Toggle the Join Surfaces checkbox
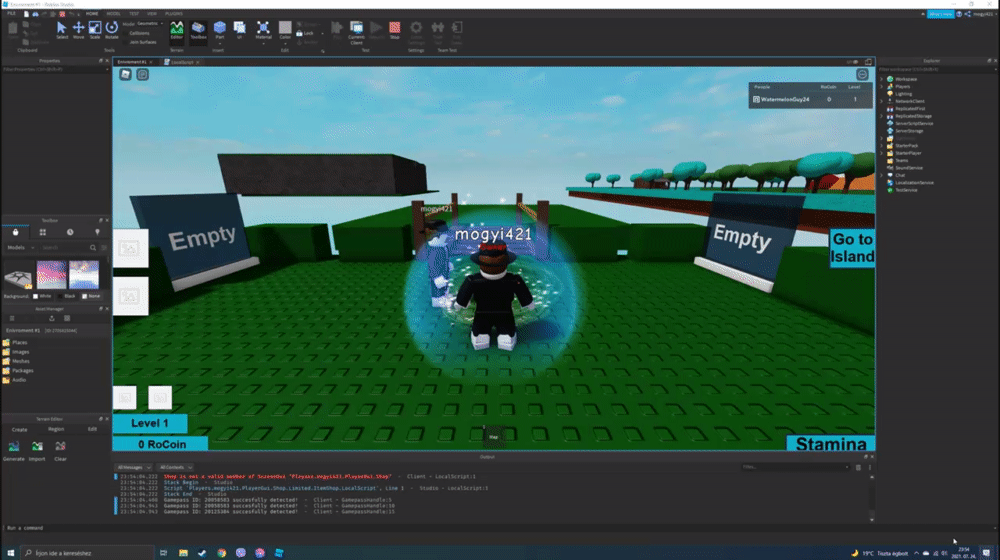This screenshot has height=560, width=1000. [139, 42]
